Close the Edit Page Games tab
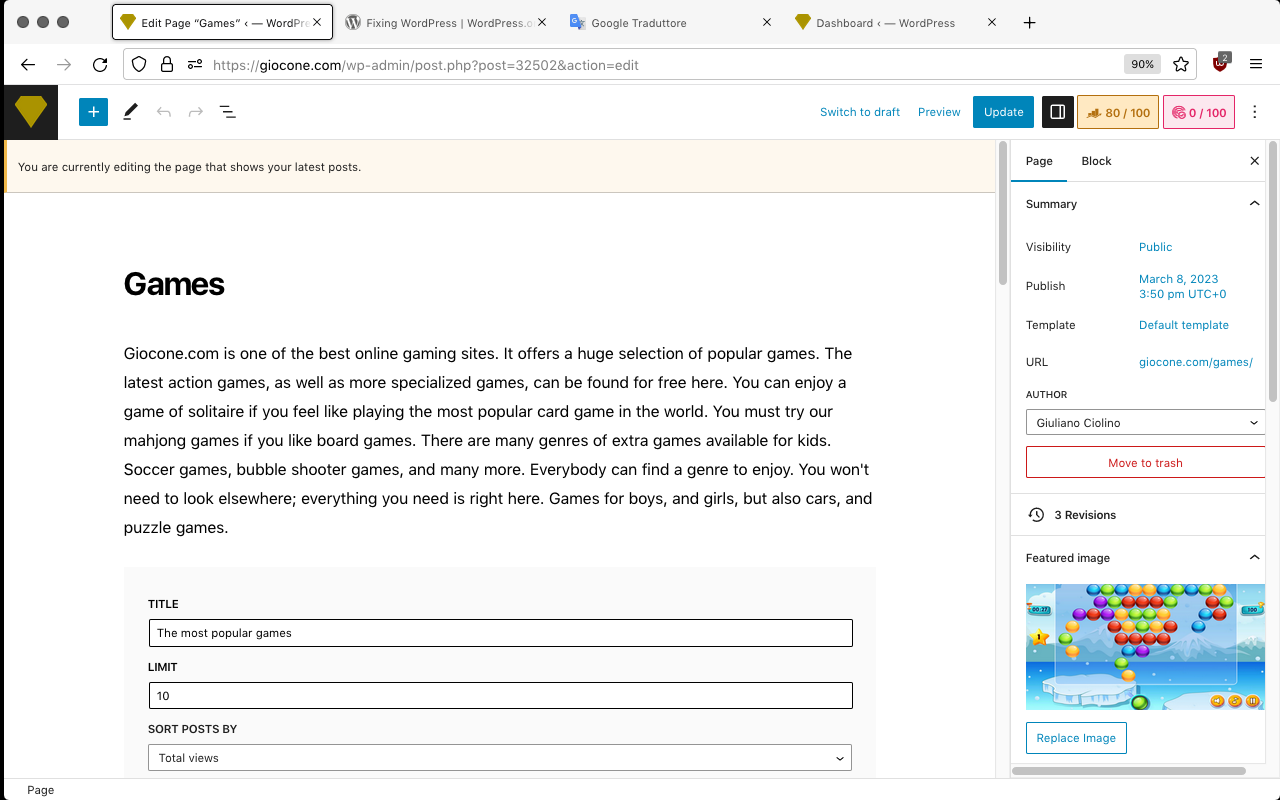This screenshot has height=800, width=1280. [x=317, y=22]
